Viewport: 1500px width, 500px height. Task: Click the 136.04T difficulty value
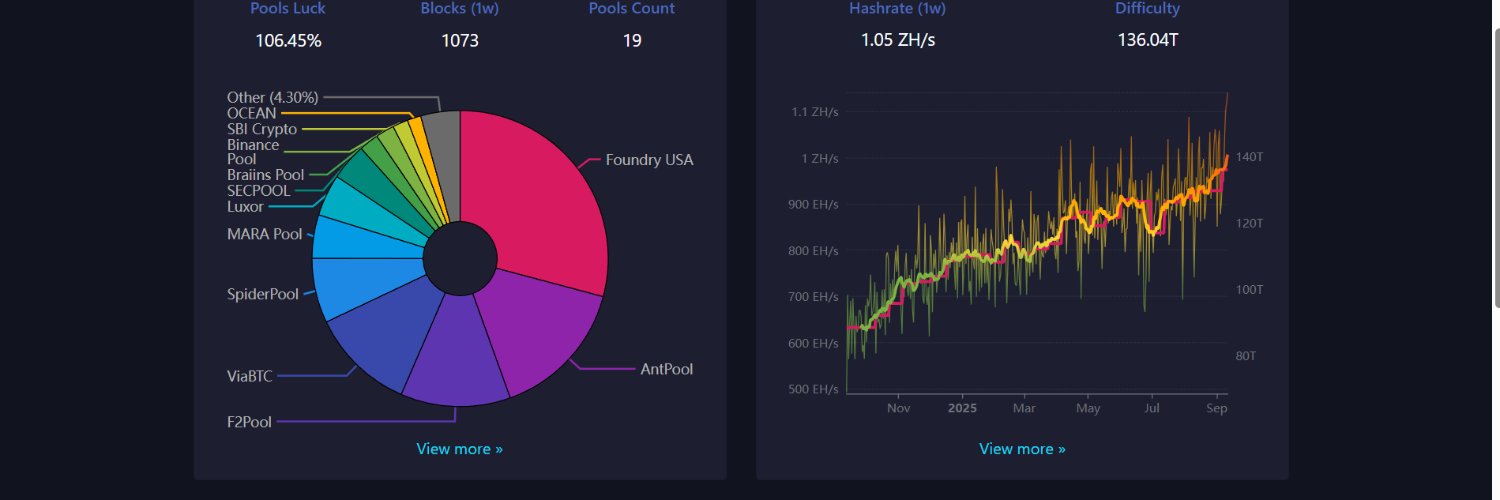1148,41
